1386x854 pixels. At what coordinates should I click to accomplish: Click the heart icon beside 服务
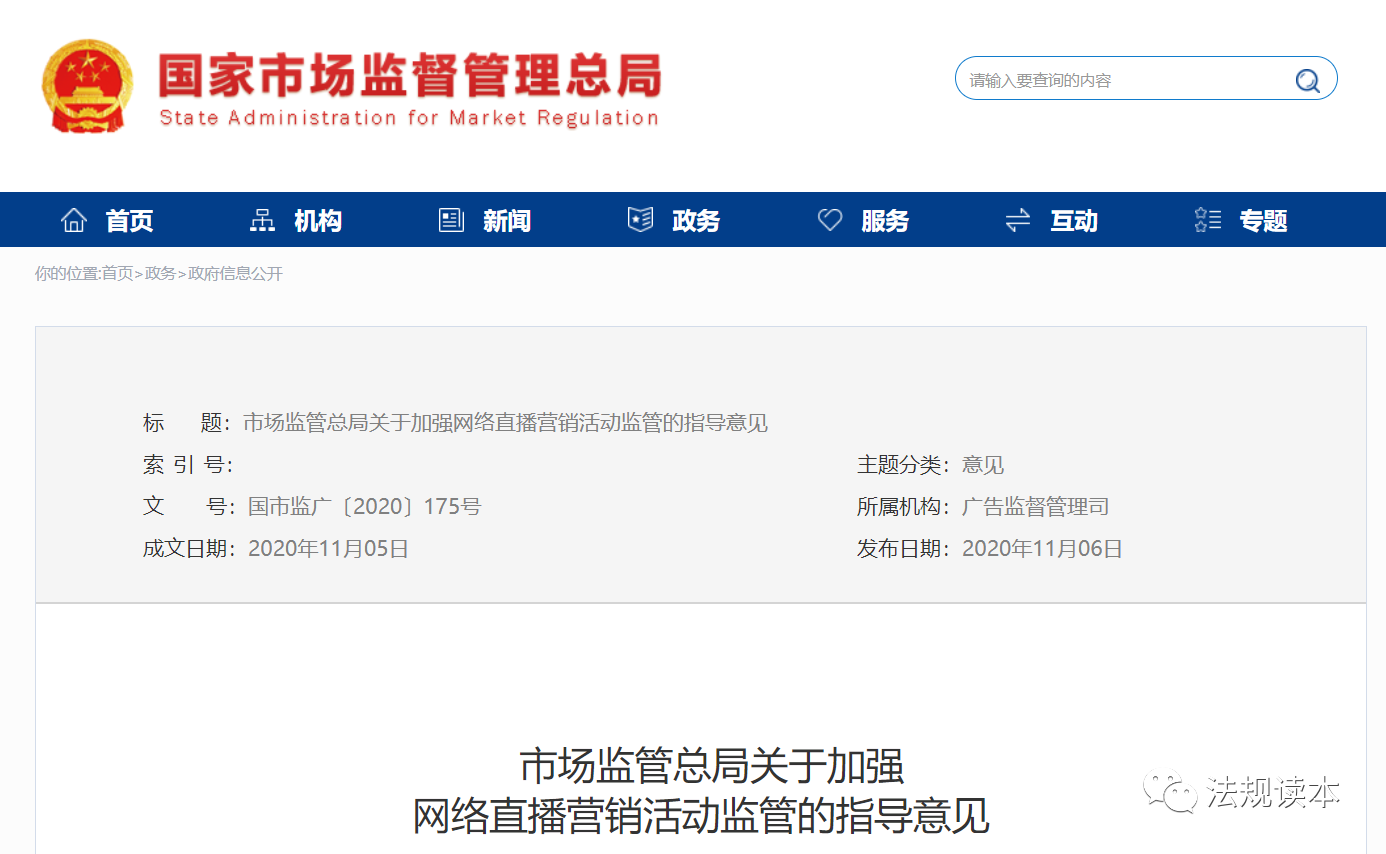coord(830,220)
